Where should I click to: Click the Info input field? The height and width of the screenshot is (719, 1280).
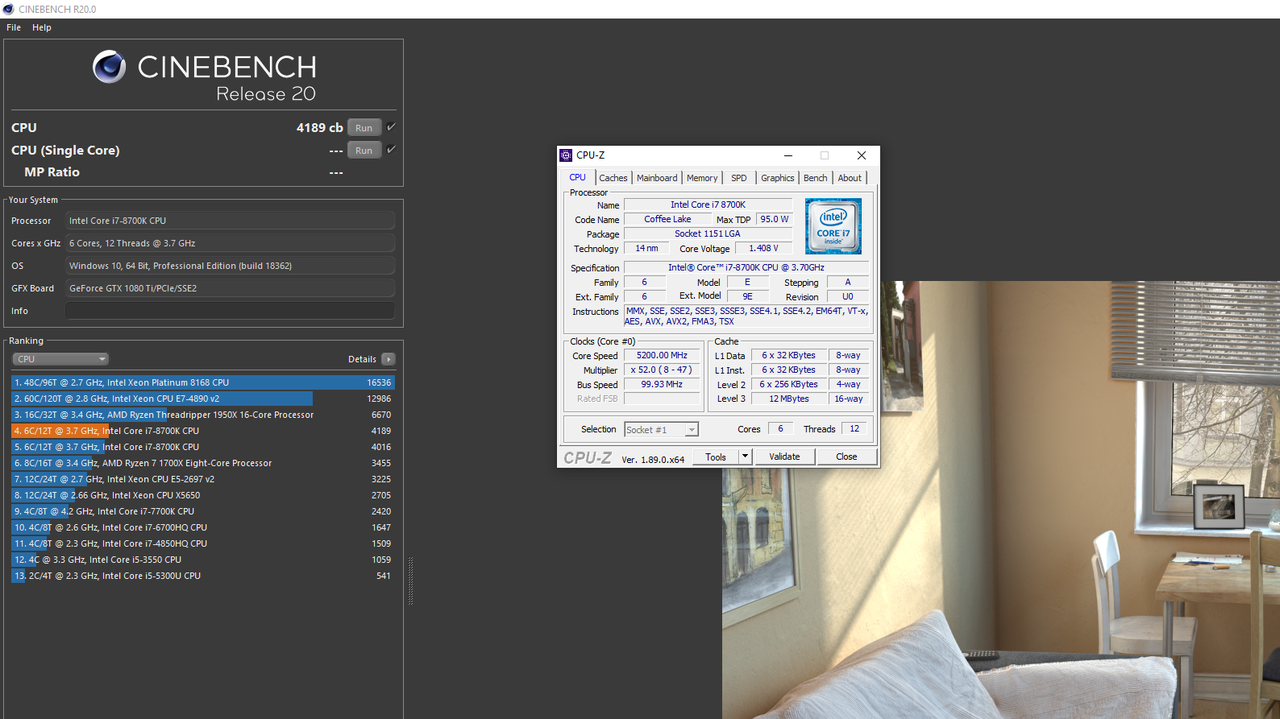(230, 311)
